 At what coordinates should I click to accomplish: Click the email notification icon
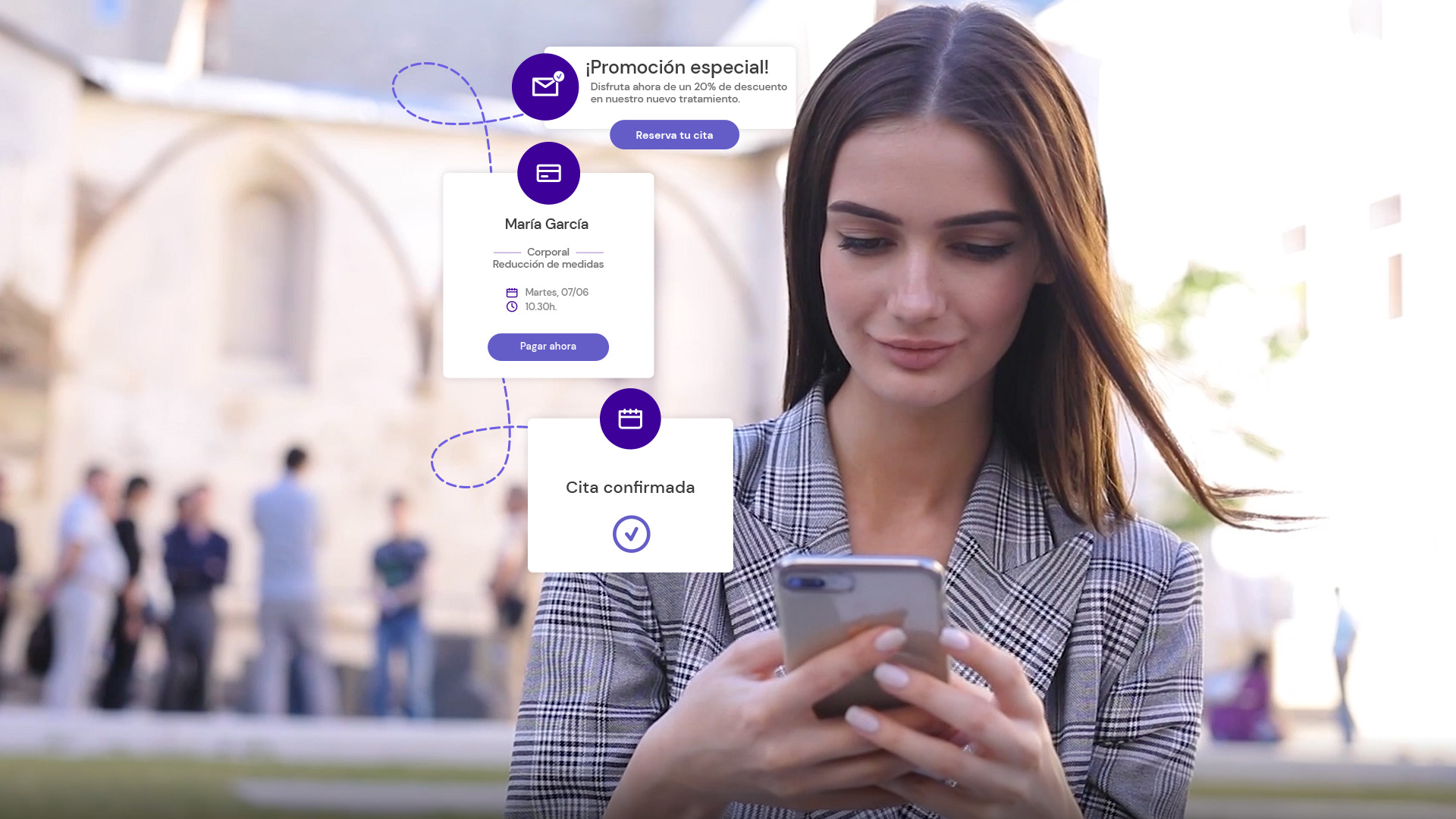(x=545, y=87)
